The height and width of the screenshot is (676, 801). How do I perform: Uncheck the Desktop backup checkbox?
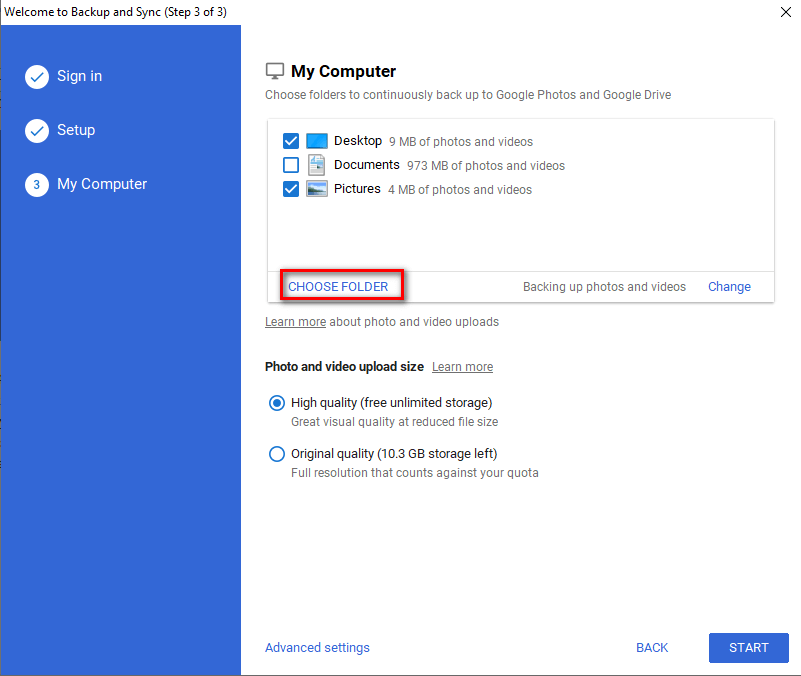click(290, 141)
